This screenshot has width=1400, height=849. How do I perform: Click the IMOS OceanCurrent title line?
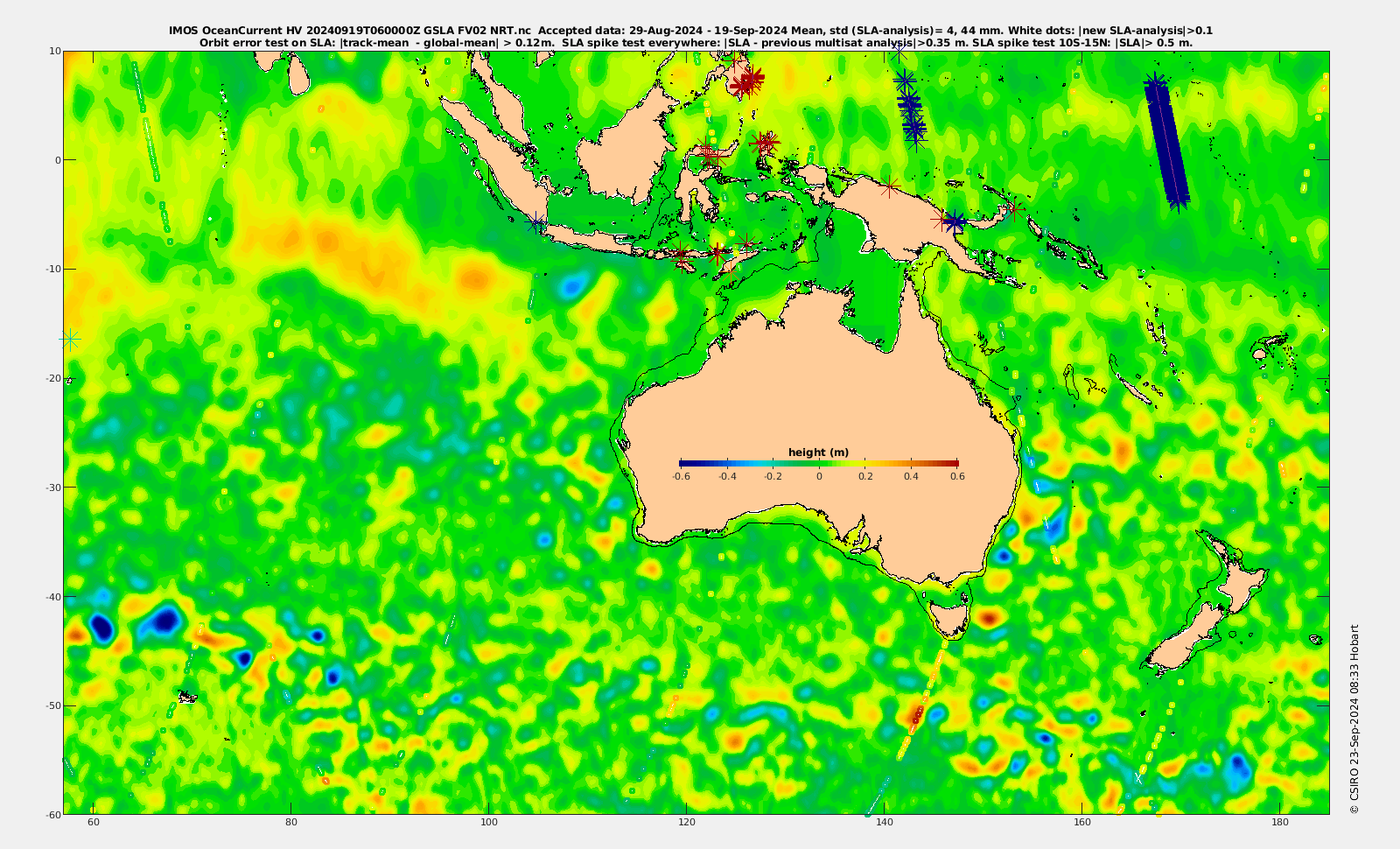(690, 31)
